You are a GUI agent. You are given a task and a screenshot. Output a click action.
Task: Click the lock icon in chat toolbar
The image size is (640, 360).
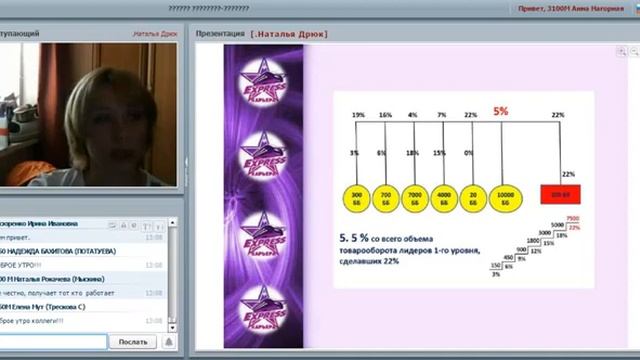point(123,225)
